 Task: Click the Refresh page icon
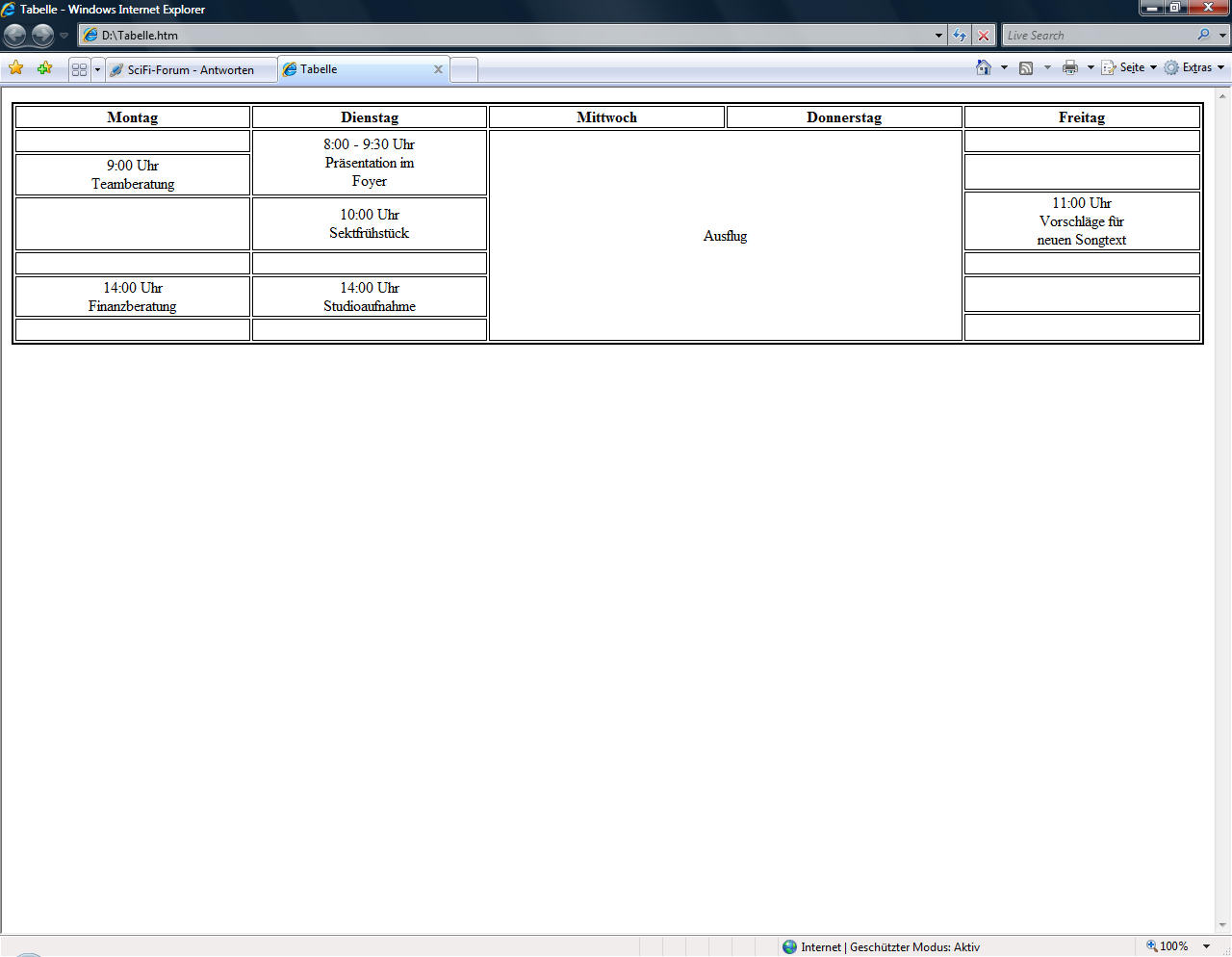pyautogui.click(x=960, y=36)
